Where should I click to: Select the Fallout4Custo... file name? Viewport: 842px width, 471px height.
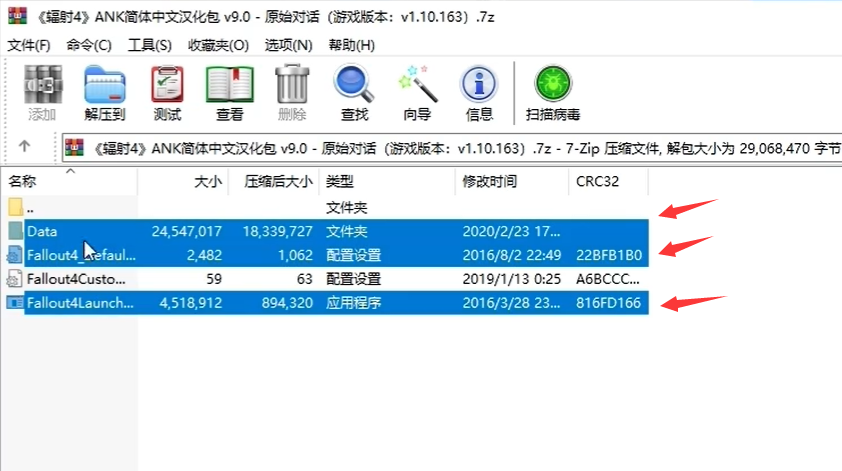[x=76, y=279]
